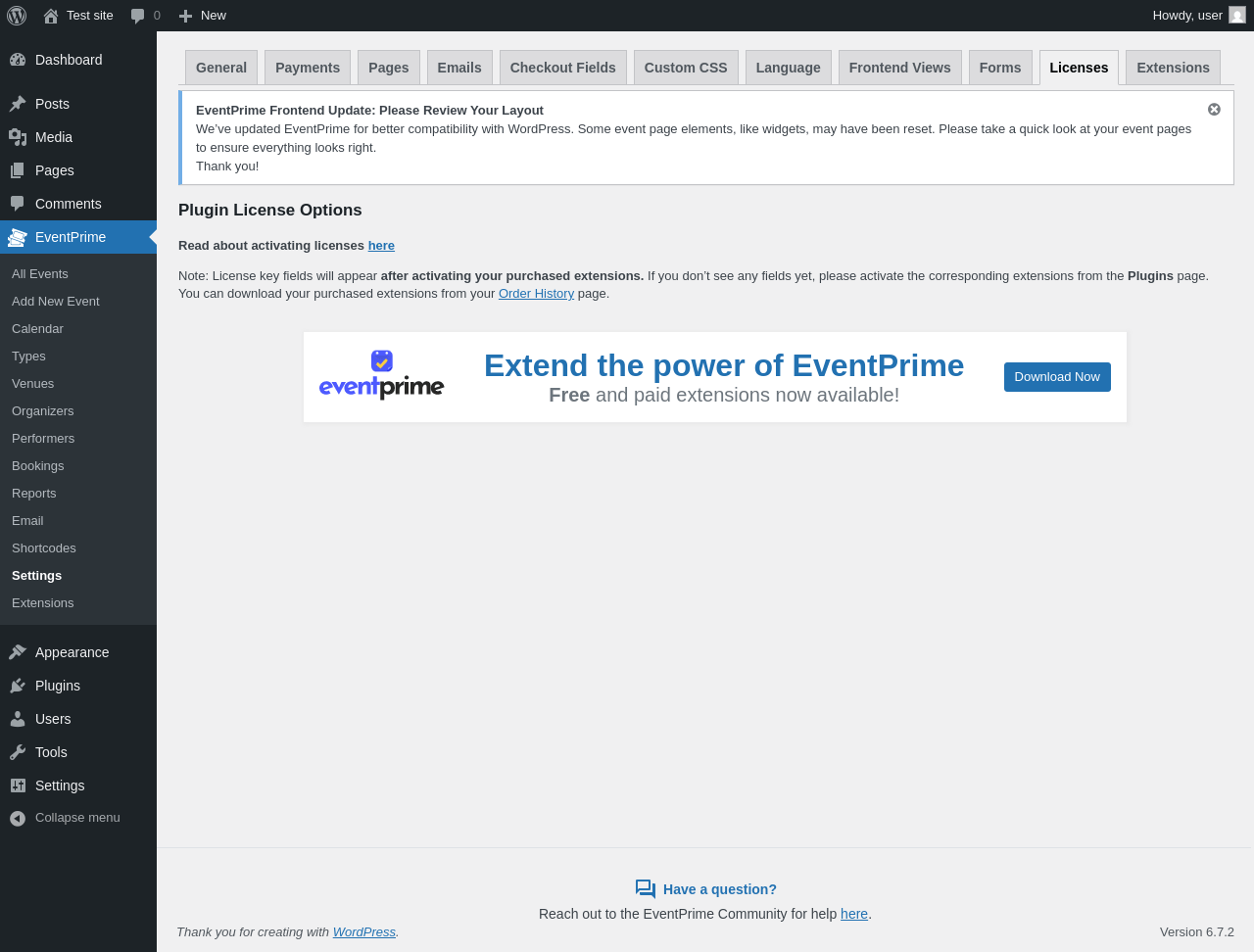The width and height of the screenshot is (1254, 952).
Task: Select the Custom CSS tab
Action: (x=686, y=68)
